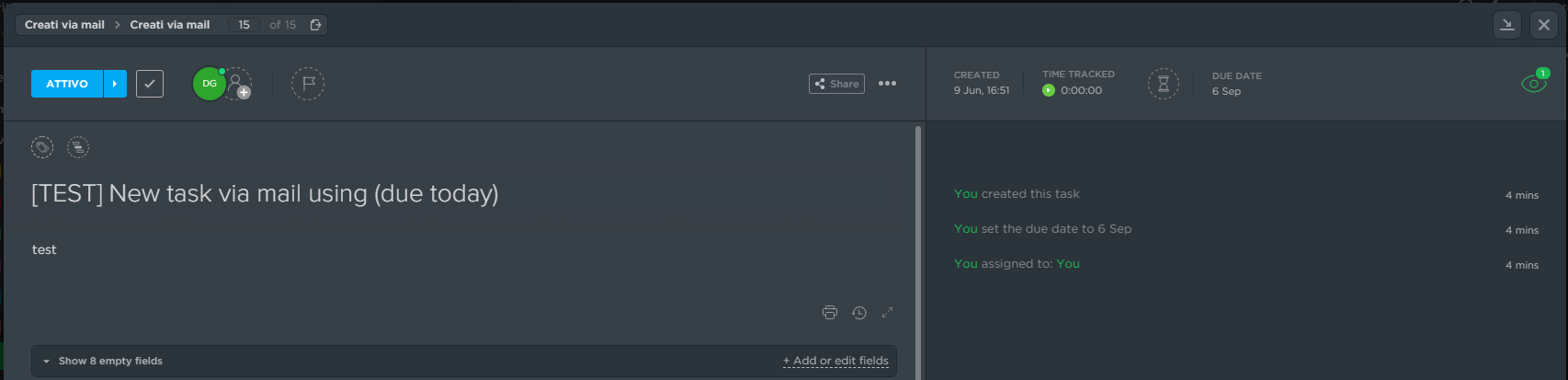Open description history clock icon
Screen dimensions: 1568x380
[x=859, y=313]
